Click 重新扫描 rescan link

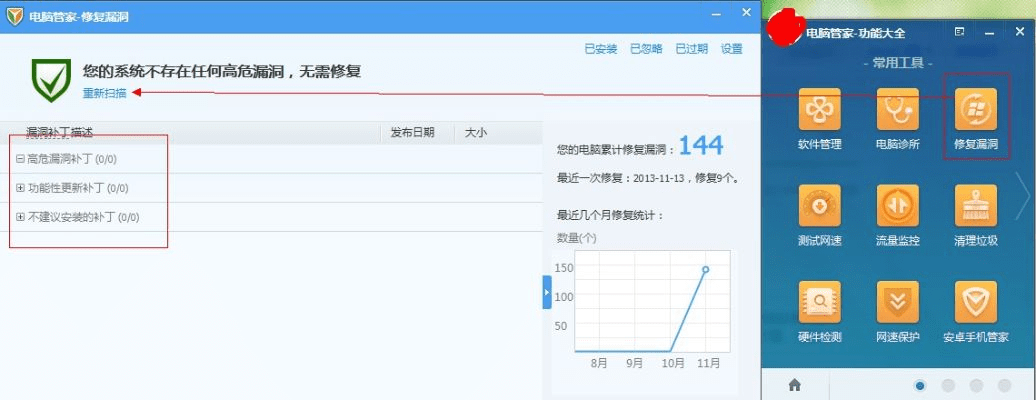[104, 93]
